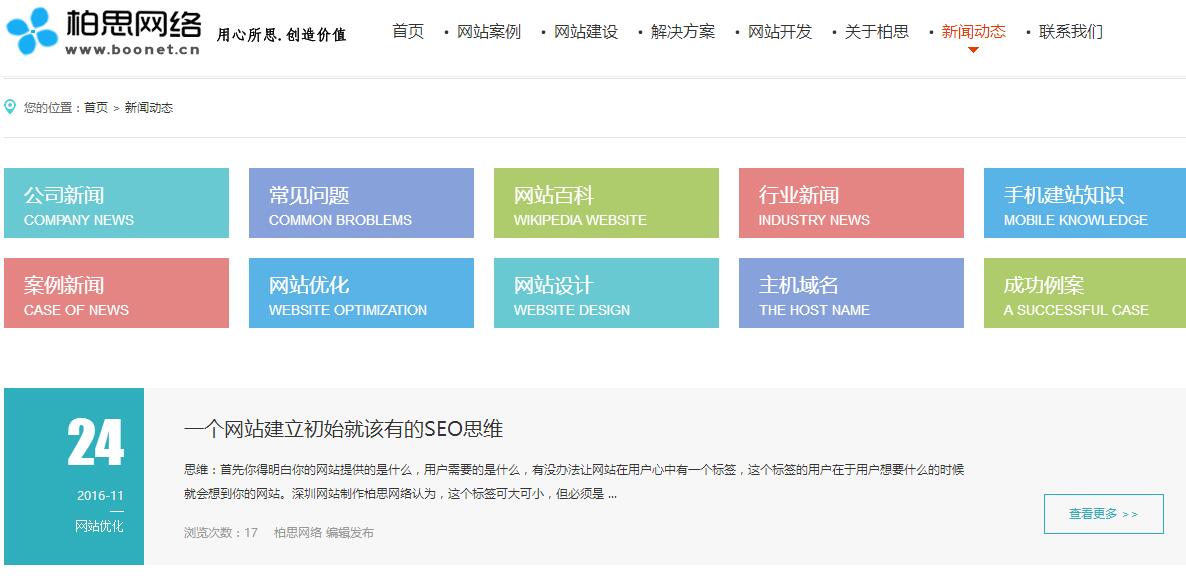Click 联系我们 in the navigation
1186x587 pixels.
[1069, 31]
